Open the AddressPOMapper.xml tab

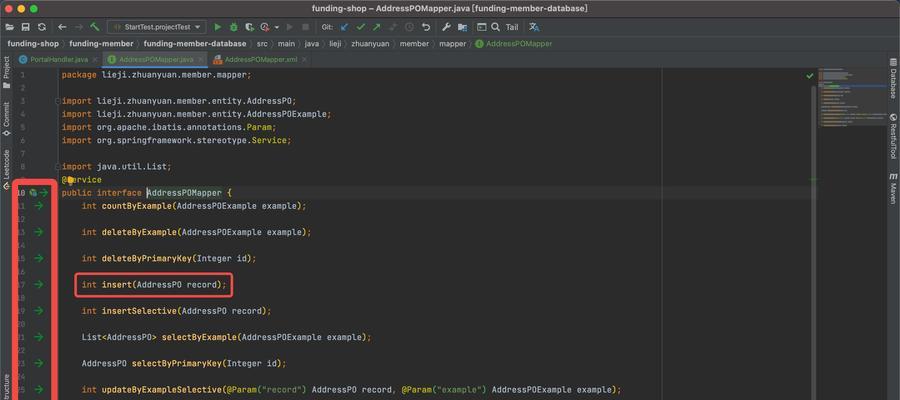(x=261, y=59)
